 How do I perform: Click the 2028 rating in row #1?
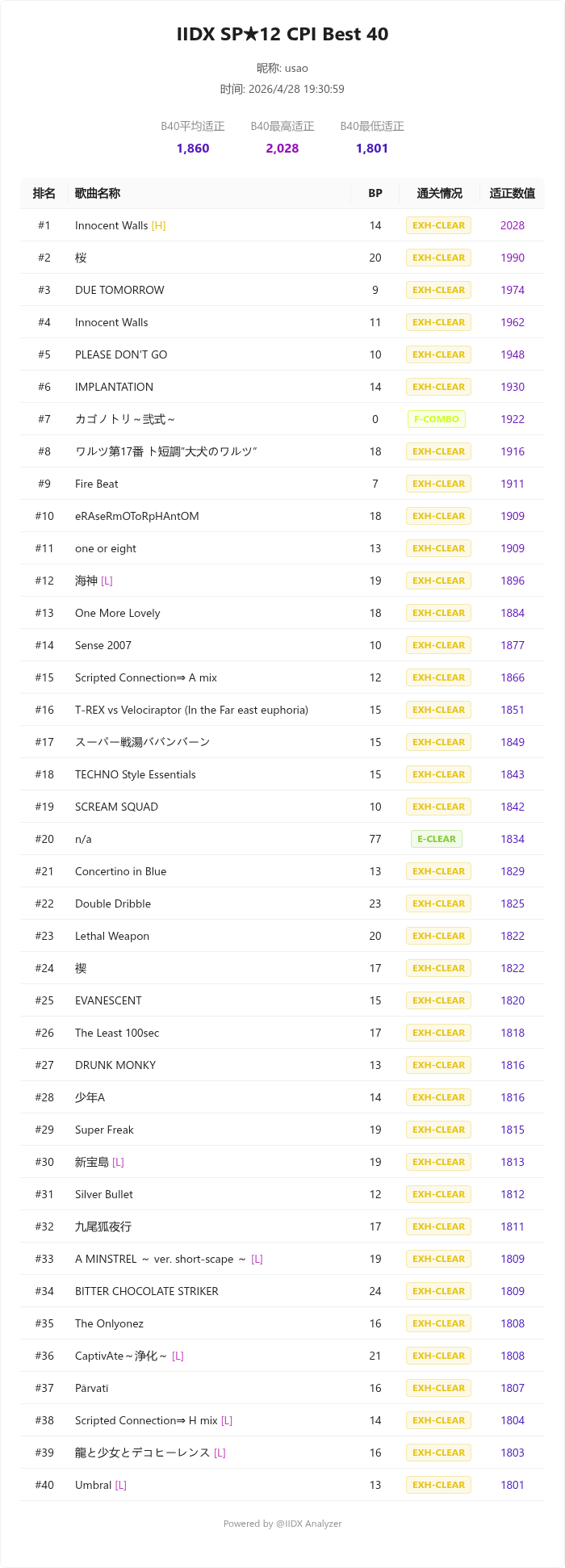[x=512, y=225]
